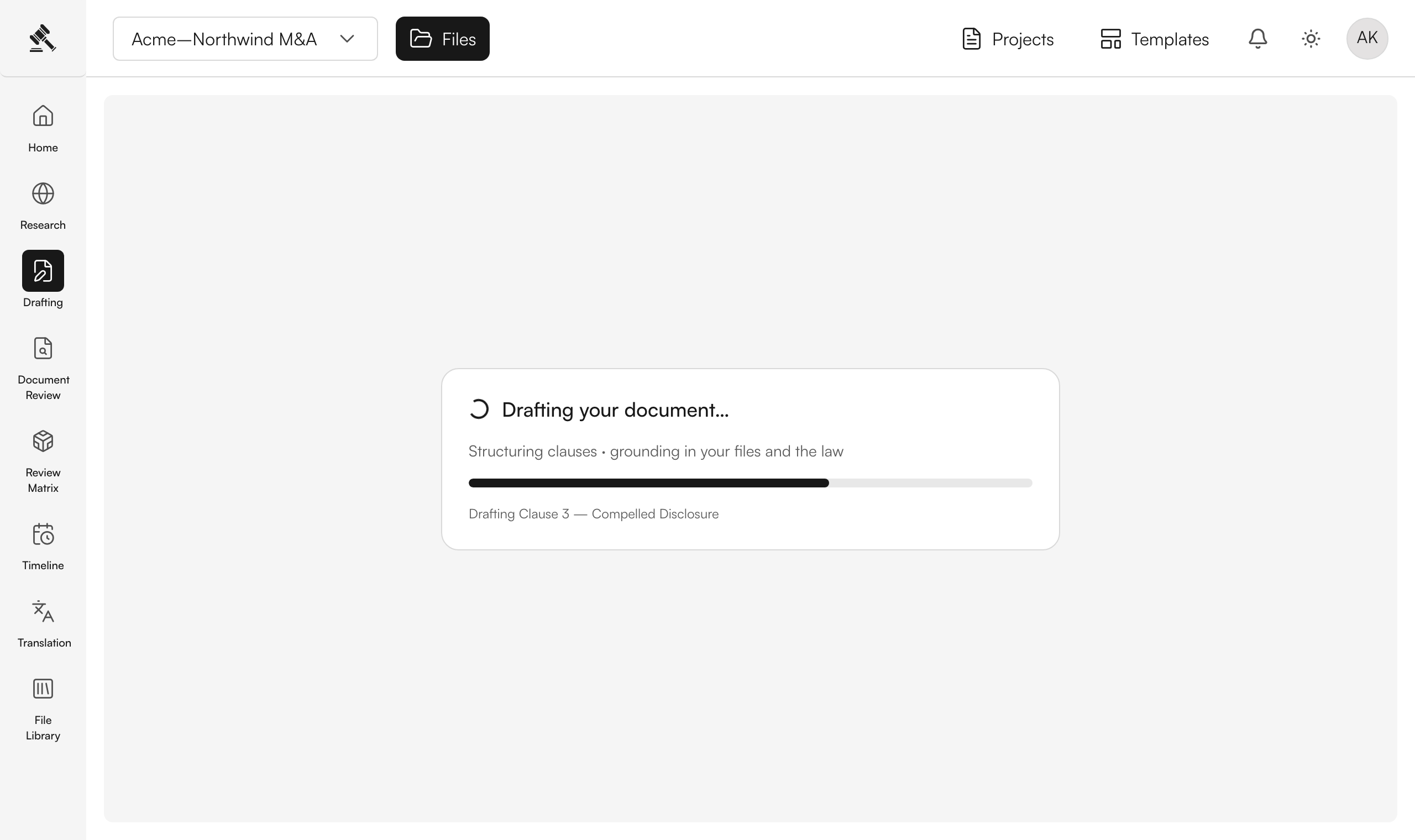Click the project dropdown chevron arrow
The width and height of the screenshot is (1415, 840).
click(347, 39)
